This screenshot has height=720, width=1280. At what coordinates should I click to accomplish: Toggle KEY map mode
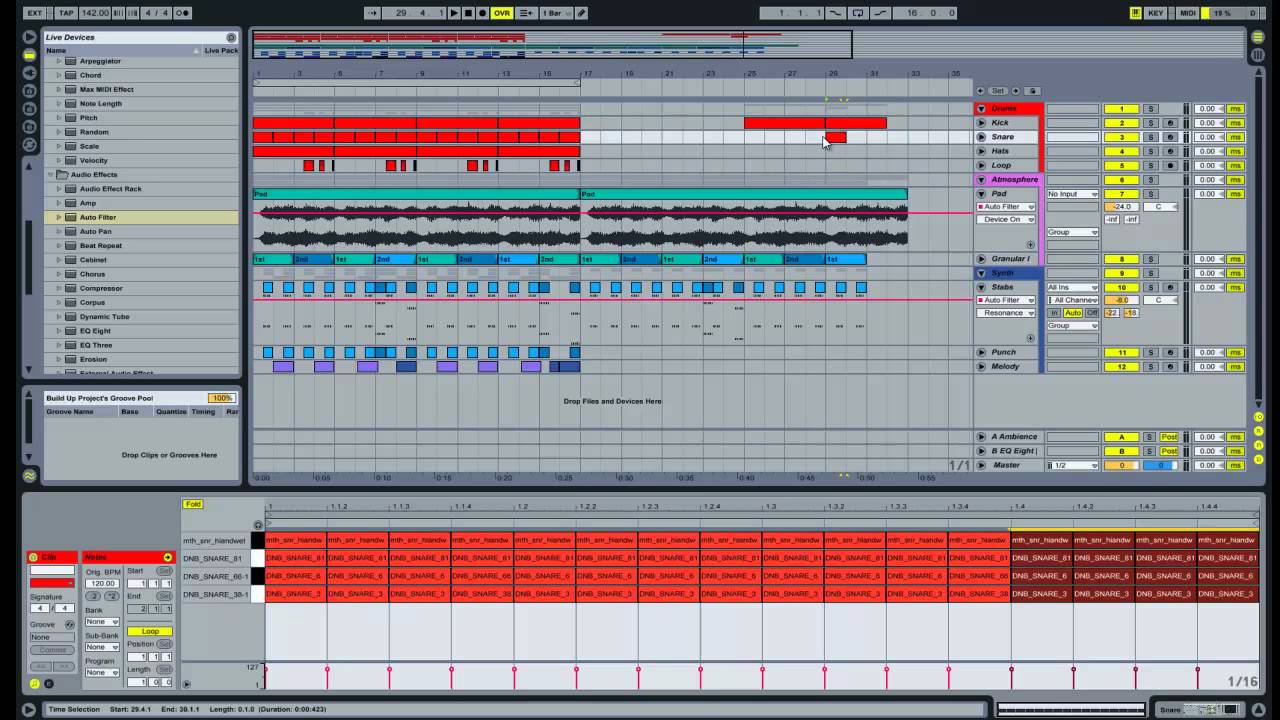1156,13
